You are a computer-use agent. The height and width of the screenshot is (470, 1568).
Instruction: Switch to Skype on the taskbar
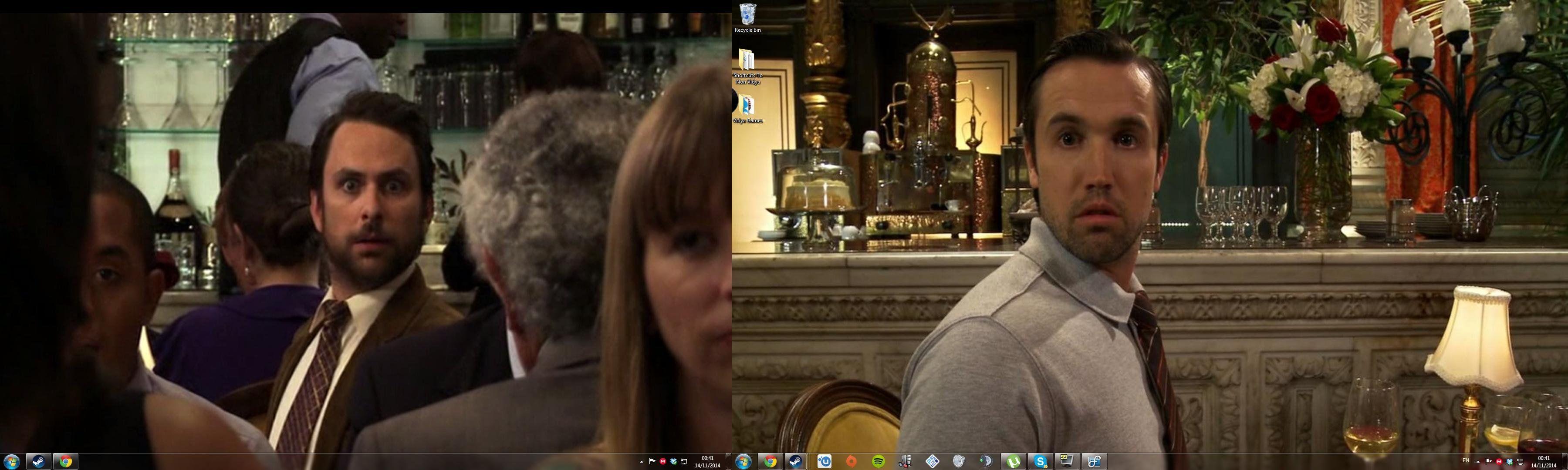(1040, 461)
